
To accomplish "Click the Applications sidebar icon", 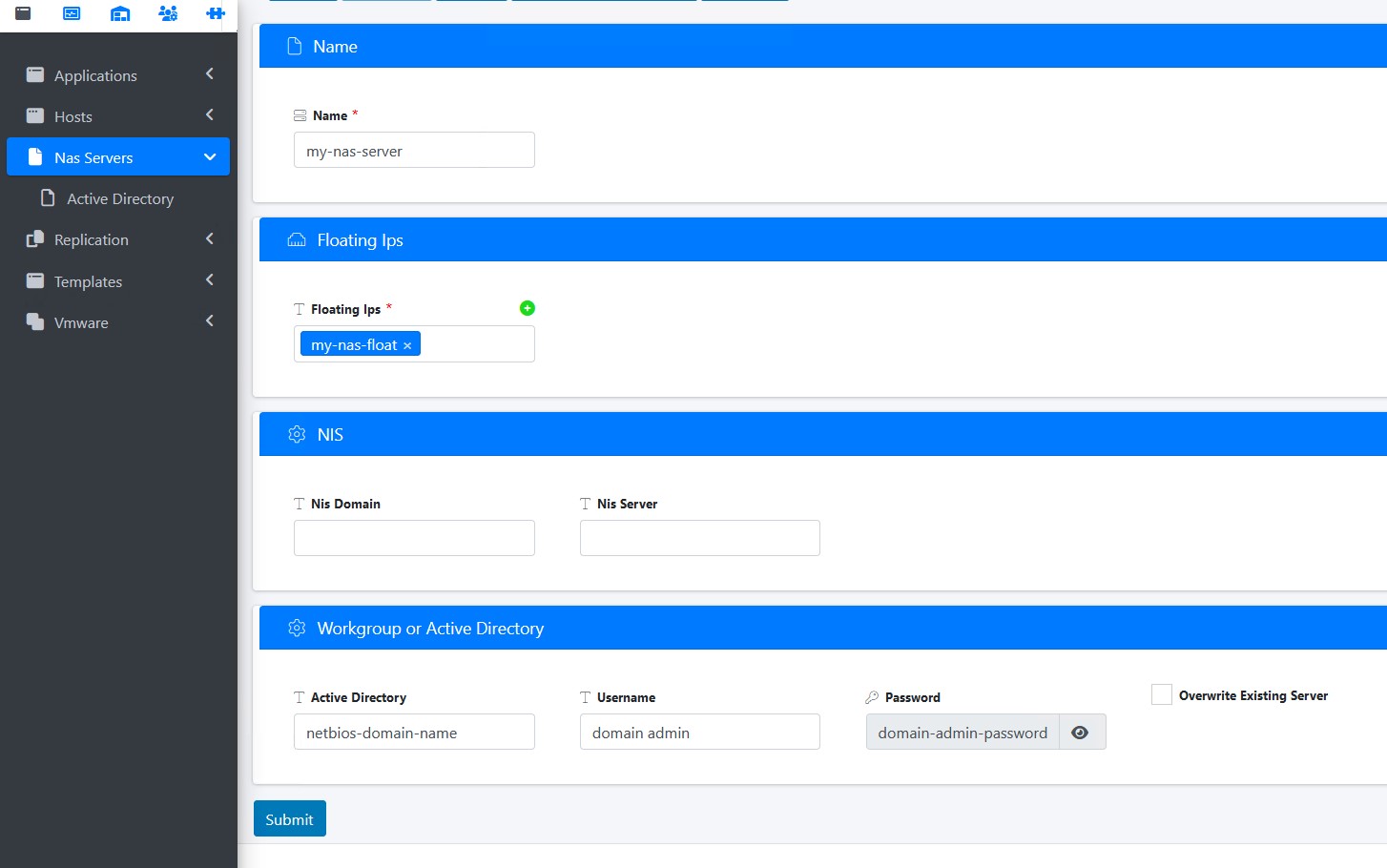I will tap(35, 74).
